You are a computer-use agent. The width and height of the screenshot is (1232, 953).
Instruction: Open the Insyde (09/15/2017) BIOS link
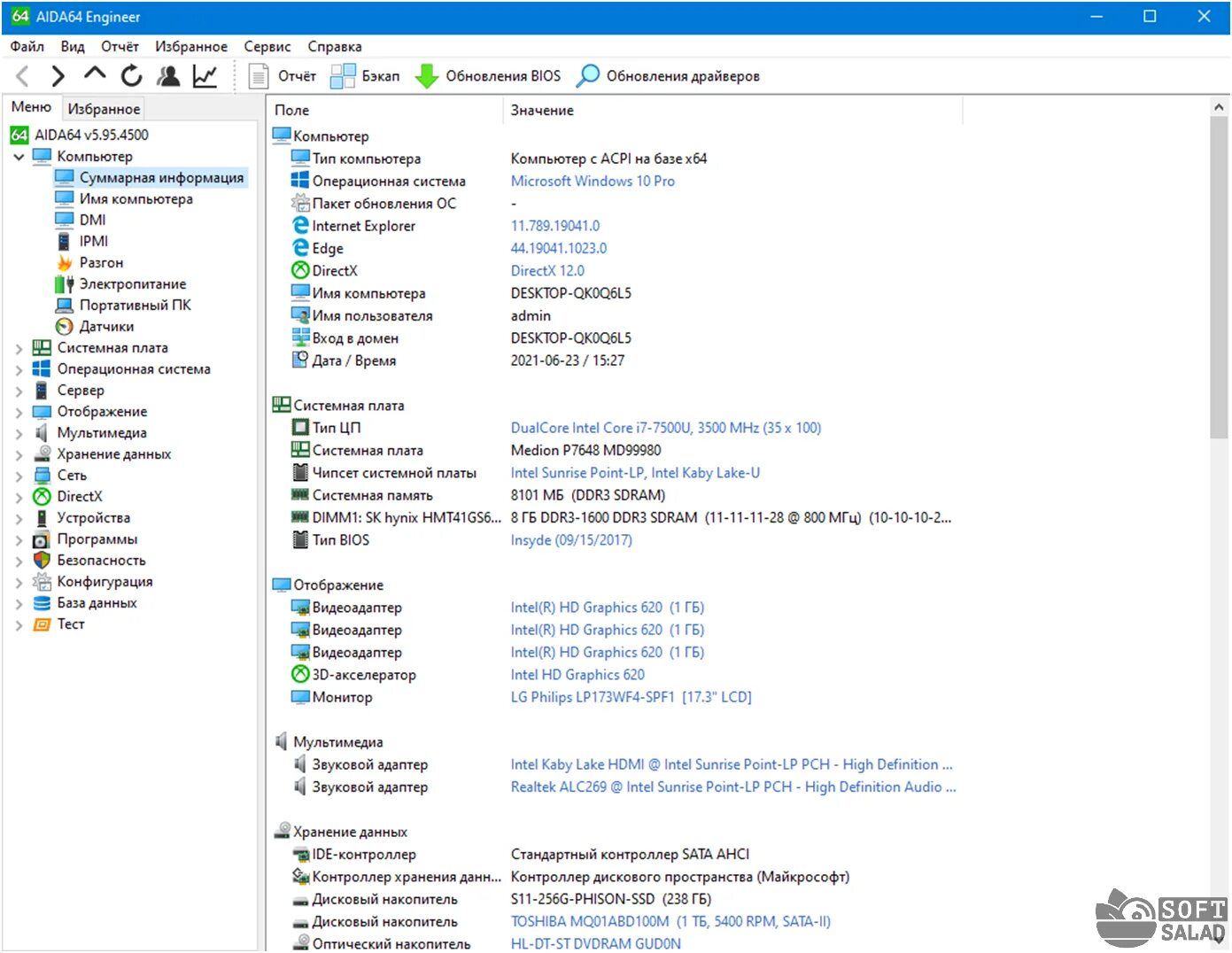click(571, 540)
